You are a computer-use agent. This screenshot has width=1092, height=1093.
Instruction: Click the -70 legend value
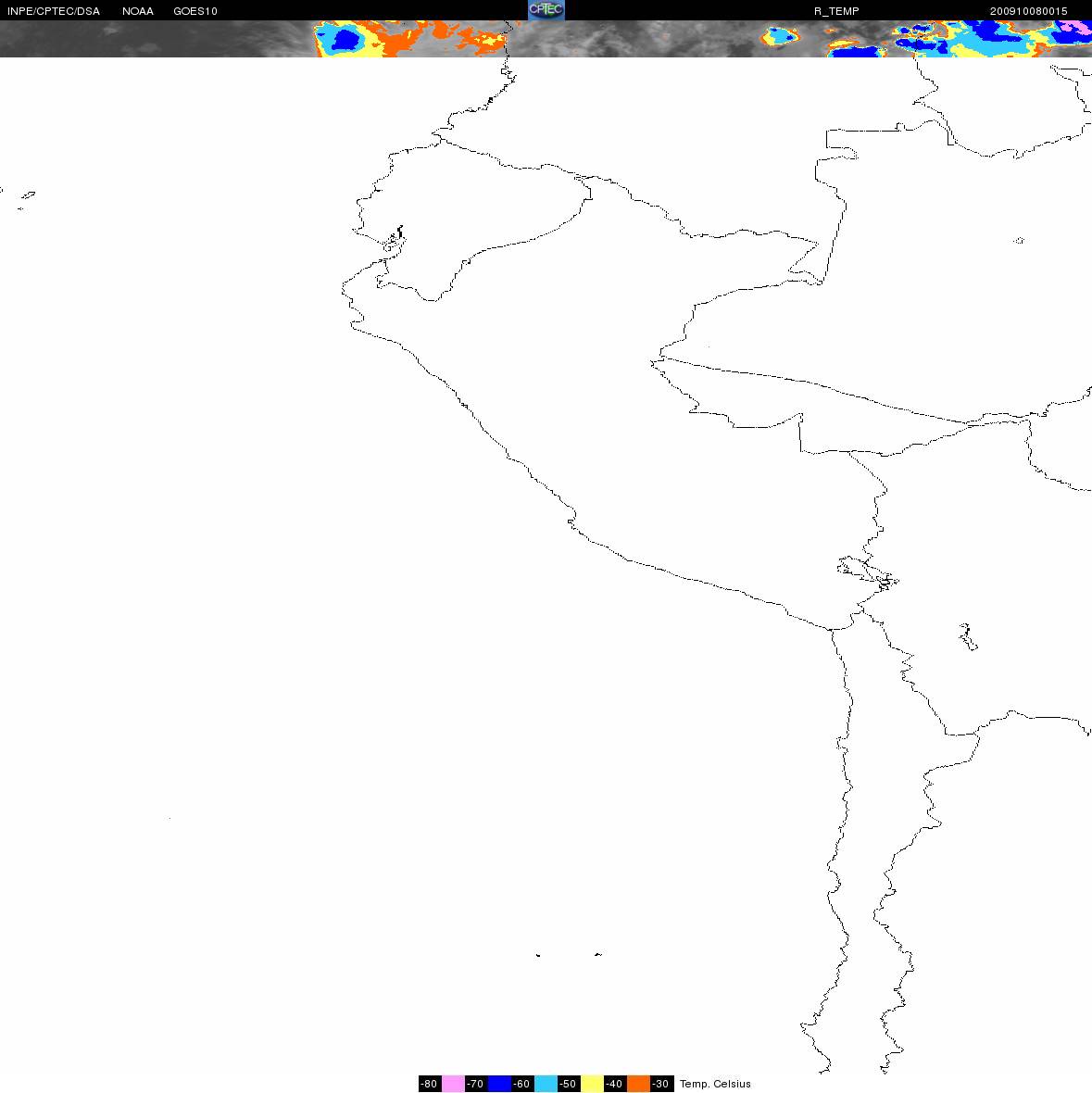coord(476,1084)
